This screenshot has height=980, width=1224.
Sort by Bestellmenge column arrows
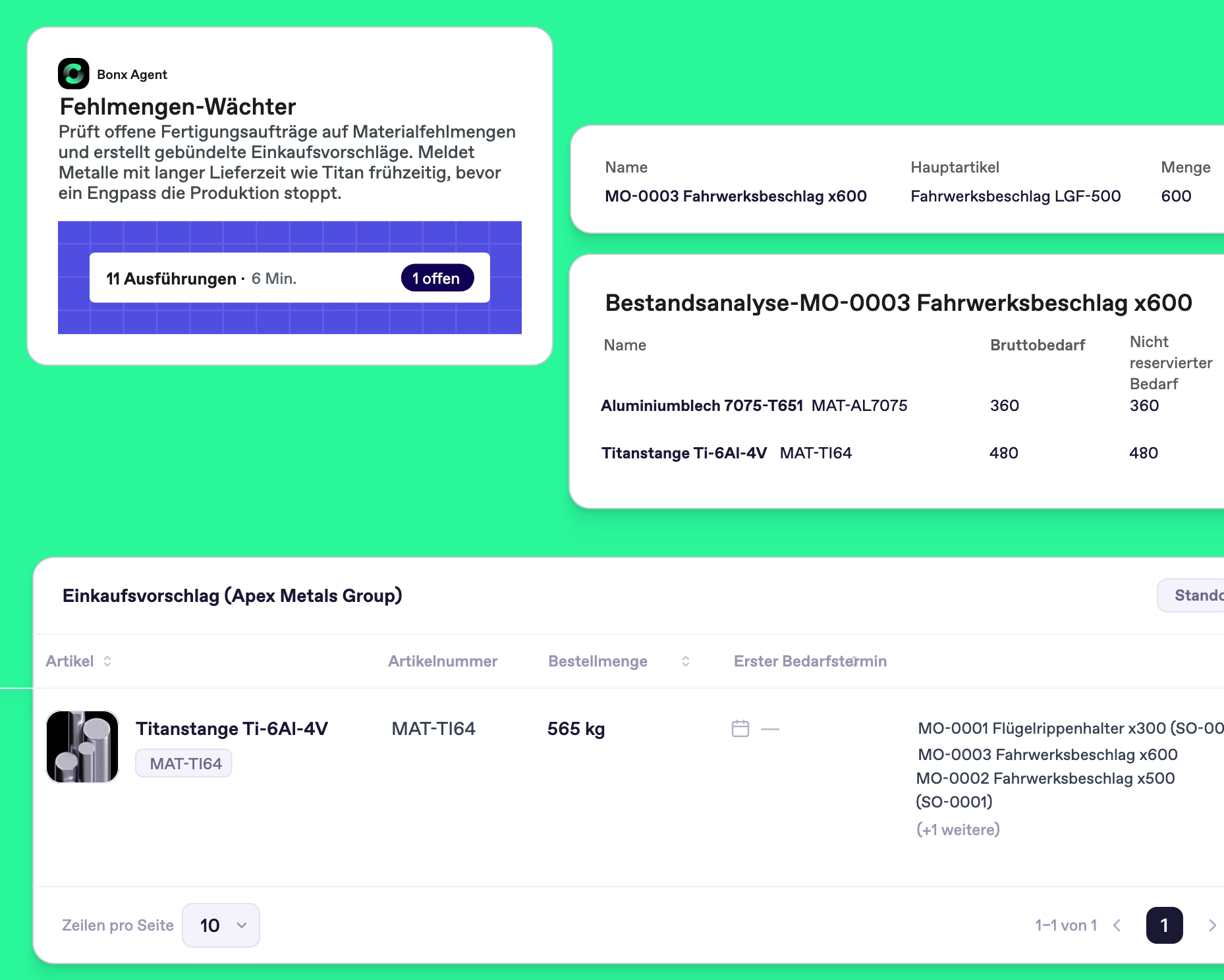[686, 661]
